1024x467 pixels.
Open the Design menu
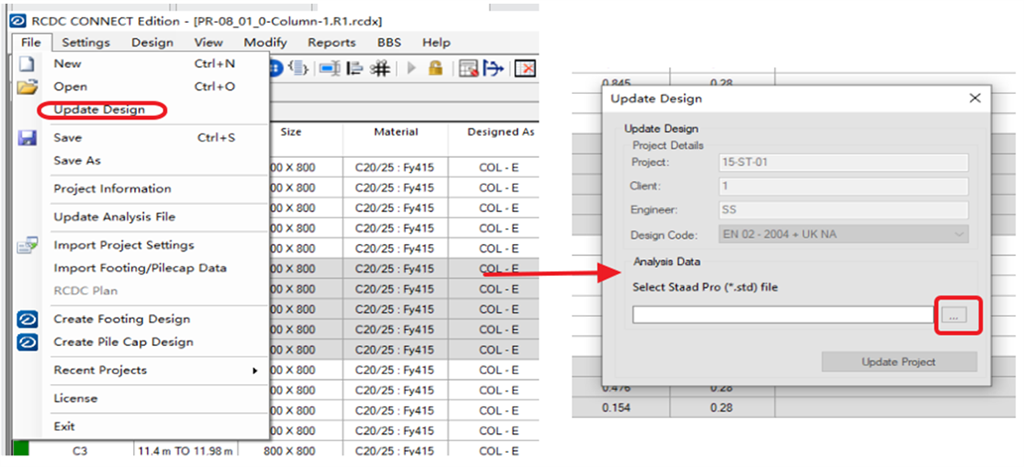pyautogui.click(x=152, y=42)
